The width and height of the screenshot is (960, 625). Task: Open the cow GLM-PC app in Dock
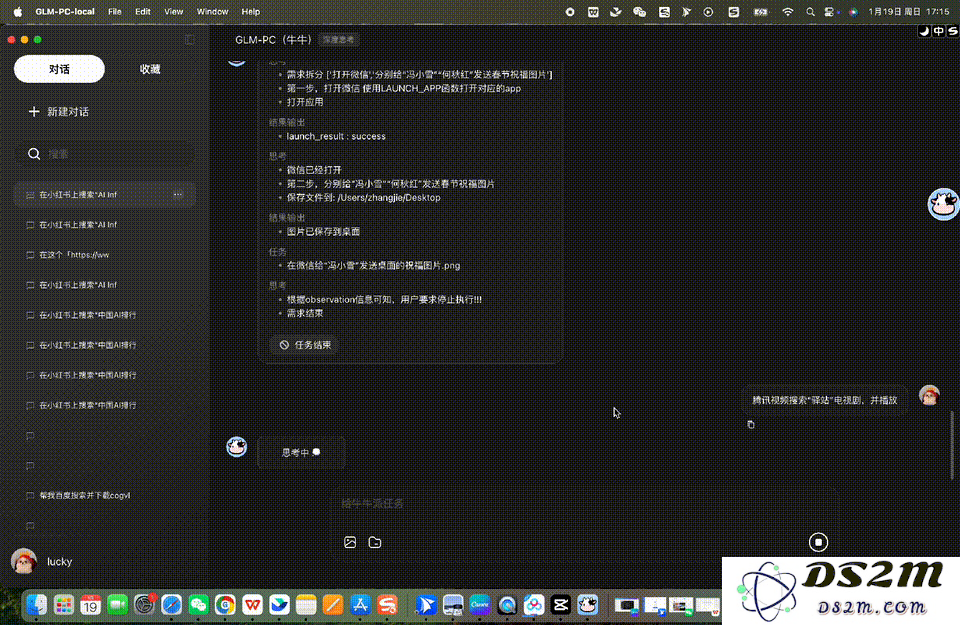(x=587, y=605)
